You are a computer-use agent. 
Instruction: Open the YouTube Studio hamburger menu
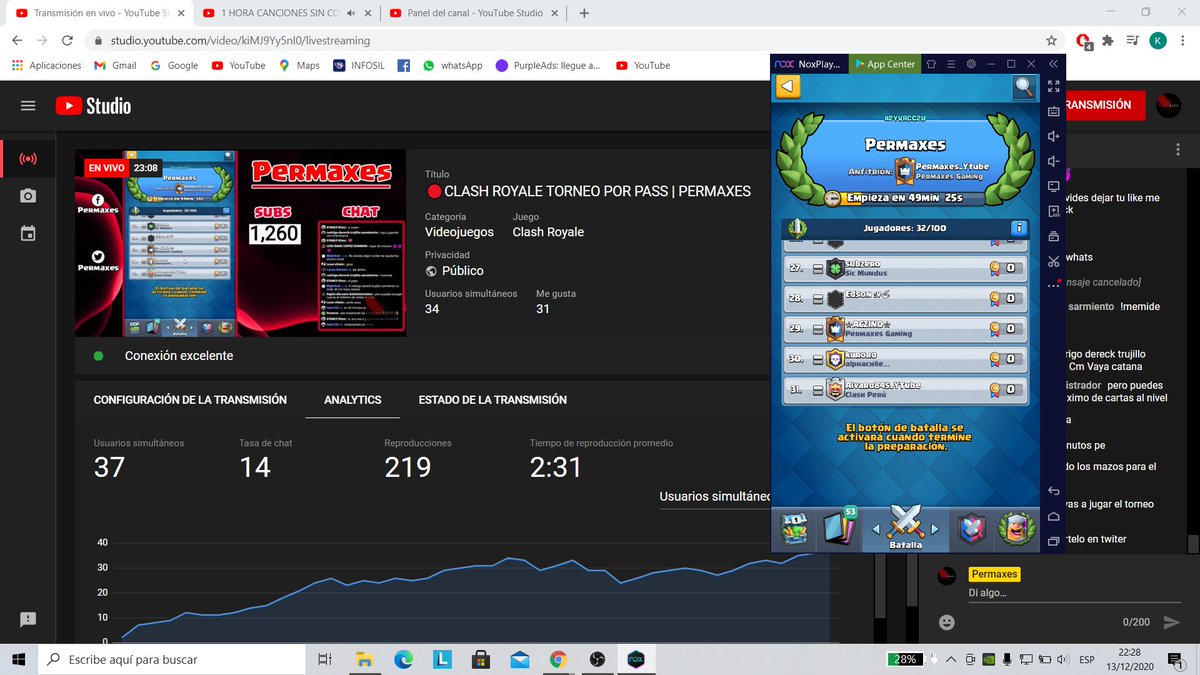coord(28,106)
